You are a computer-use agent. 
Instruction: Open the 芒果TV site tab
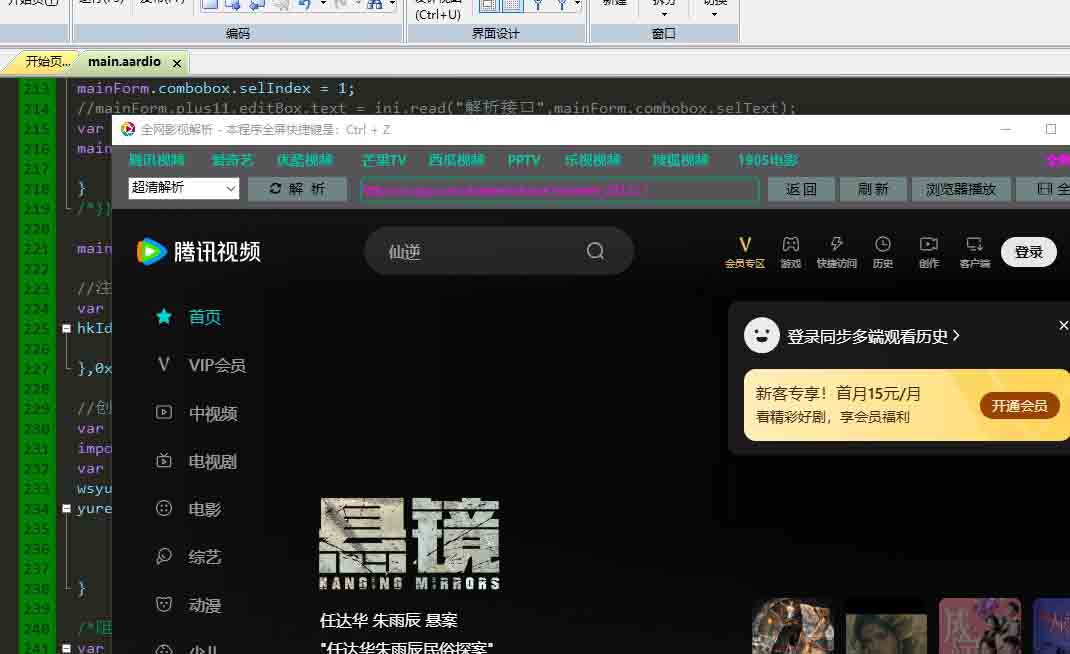pyautogui.click(x=384, y=160)
